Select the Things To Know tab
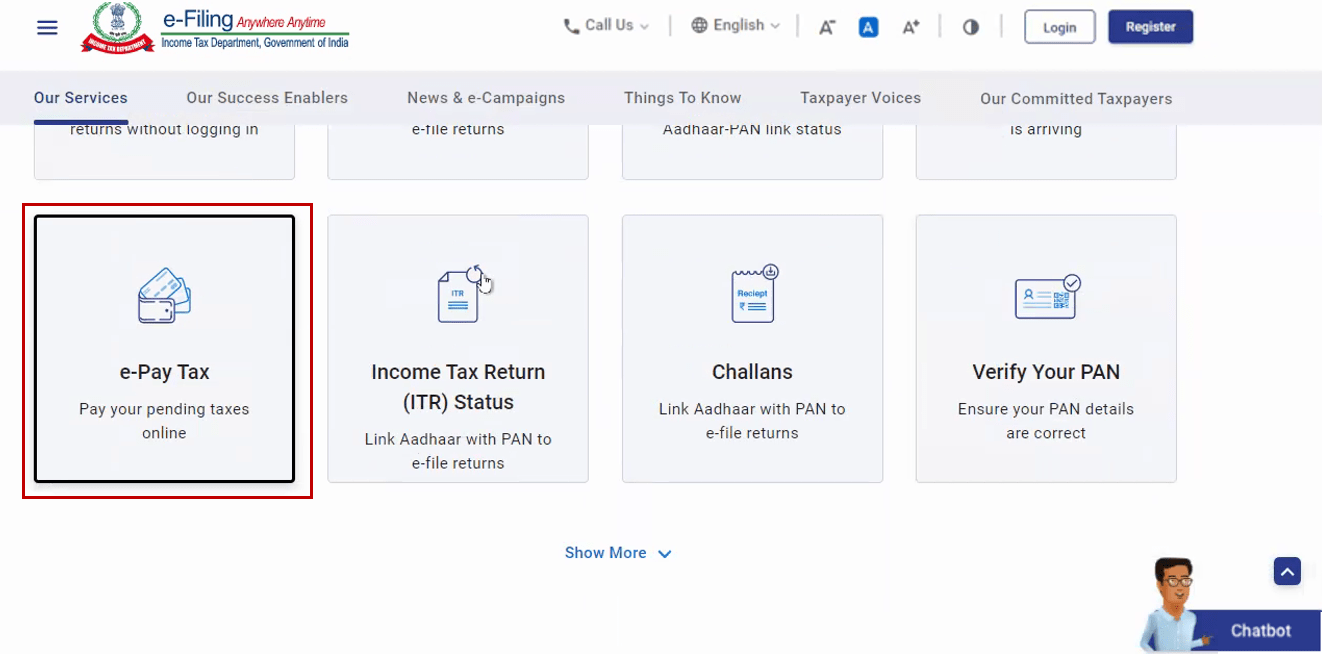Screen dimensions: 1322x654 [x=683, y=98]
